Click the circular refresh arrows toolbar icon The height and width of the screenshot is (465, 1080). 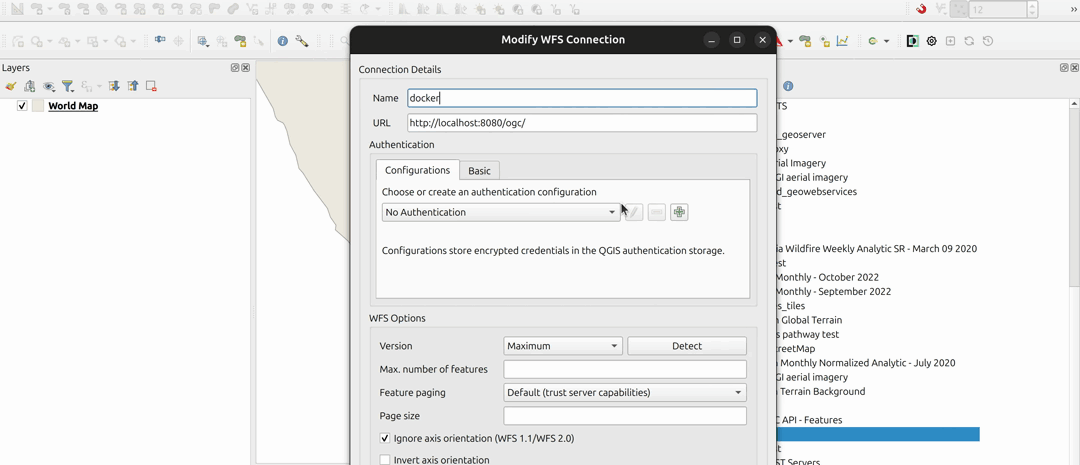tap(969, 41)
